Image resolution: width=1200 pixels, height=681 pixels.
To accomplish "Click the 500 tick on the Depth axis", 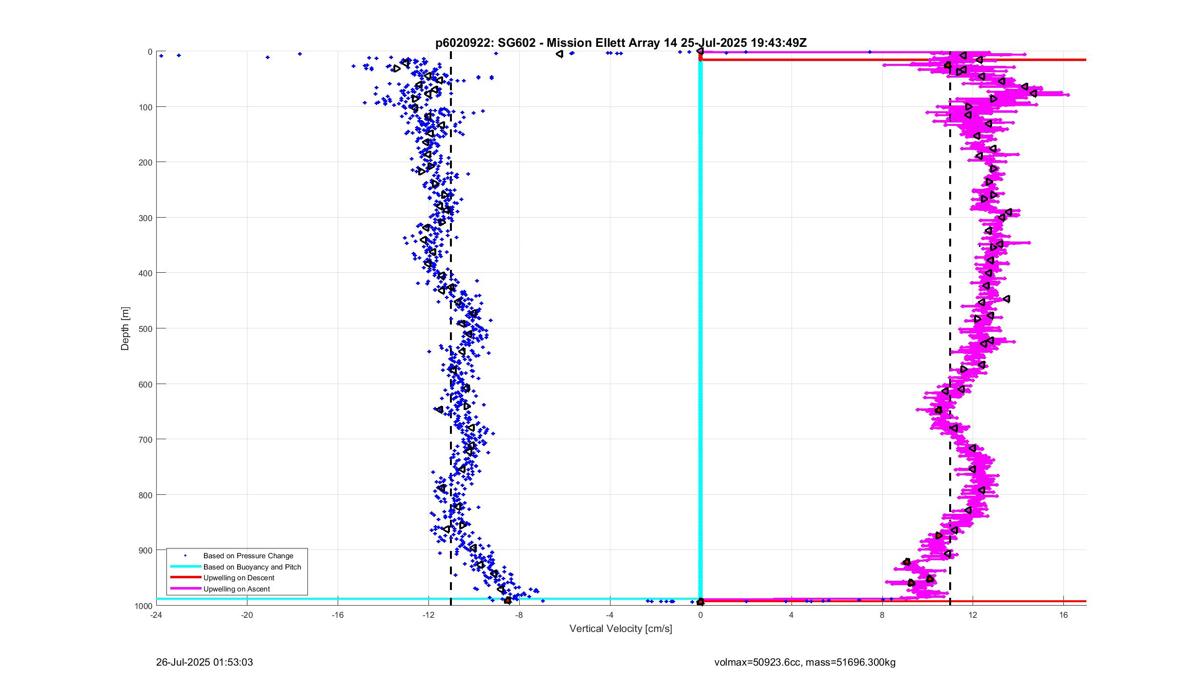I will (x=145, y=329).
